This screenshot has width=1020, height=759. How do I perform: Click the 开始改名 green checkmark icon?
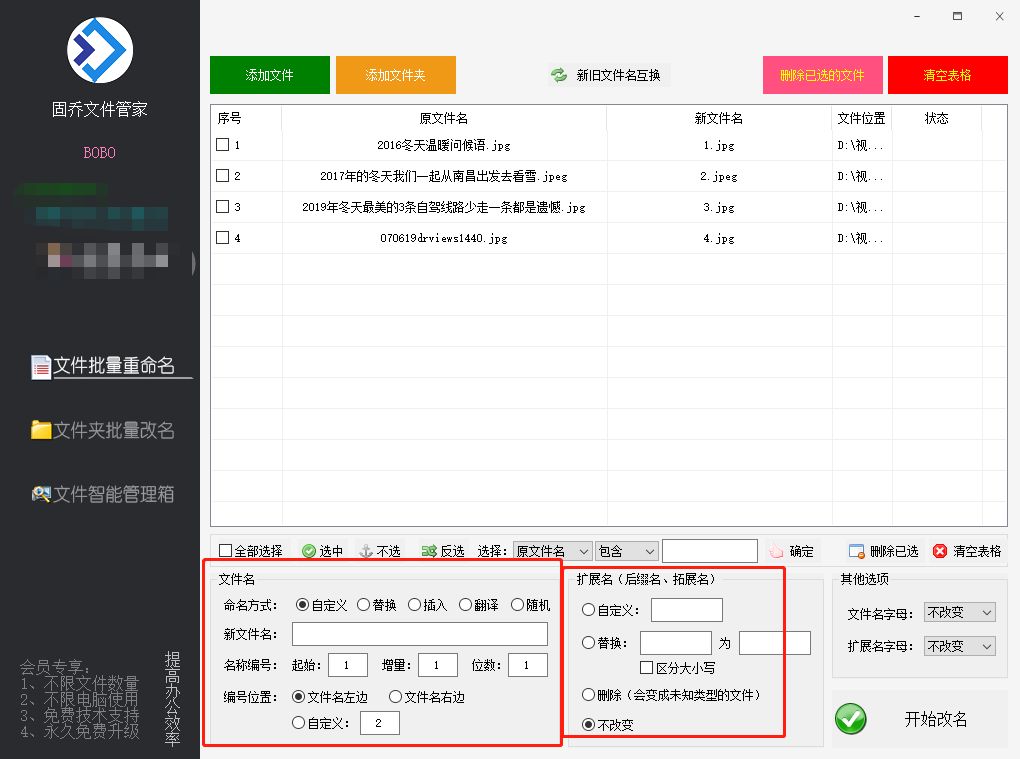pos(851,719)
